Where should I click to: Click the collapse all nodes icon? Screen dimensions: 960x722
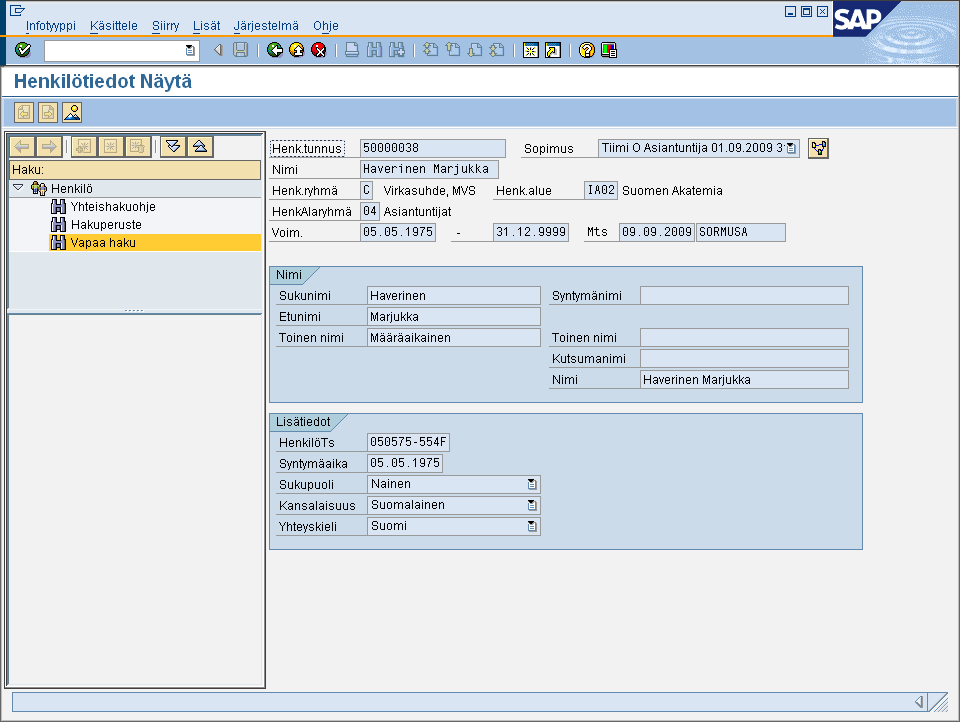200,146
